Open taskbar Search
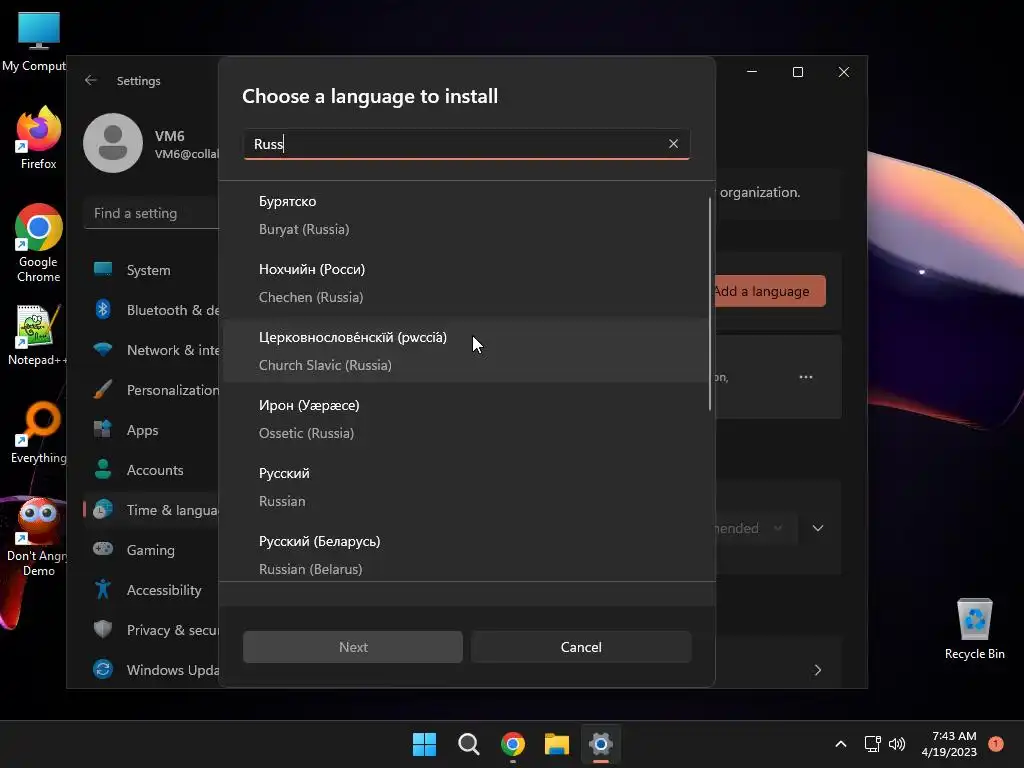Viewport: 1024px width, 768px height. [x=468, y=744]
